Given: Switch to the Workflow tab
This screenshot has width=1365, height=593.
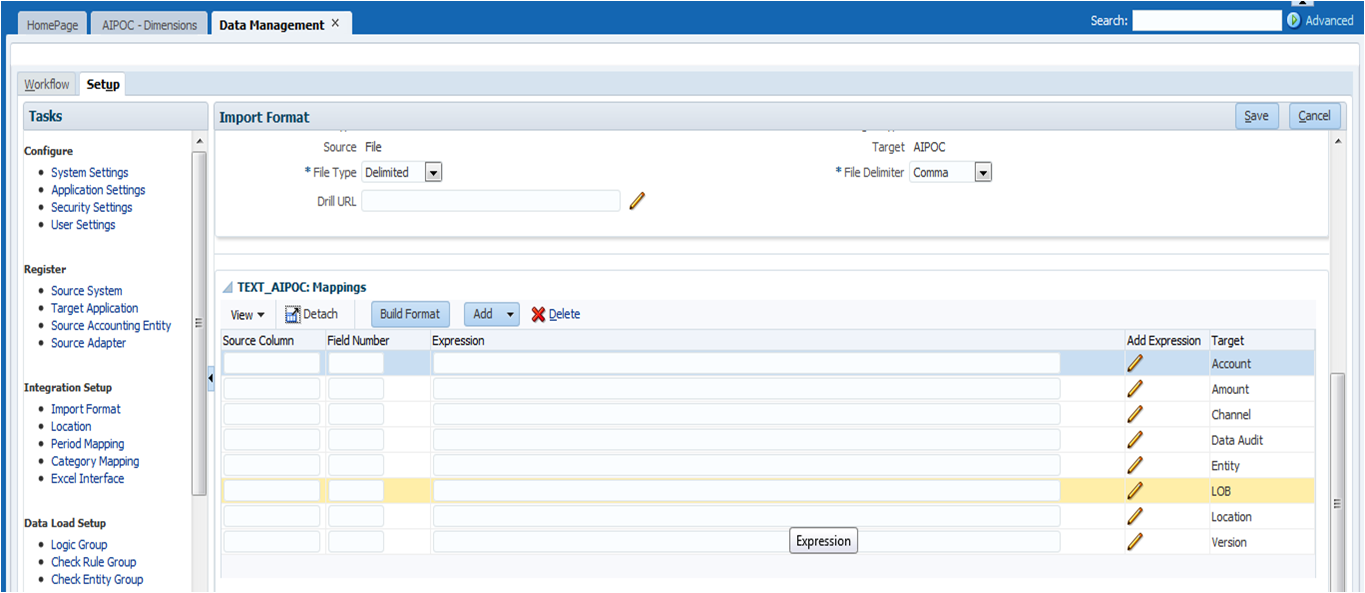Looking at the screenshot, I should pos(46,84).
